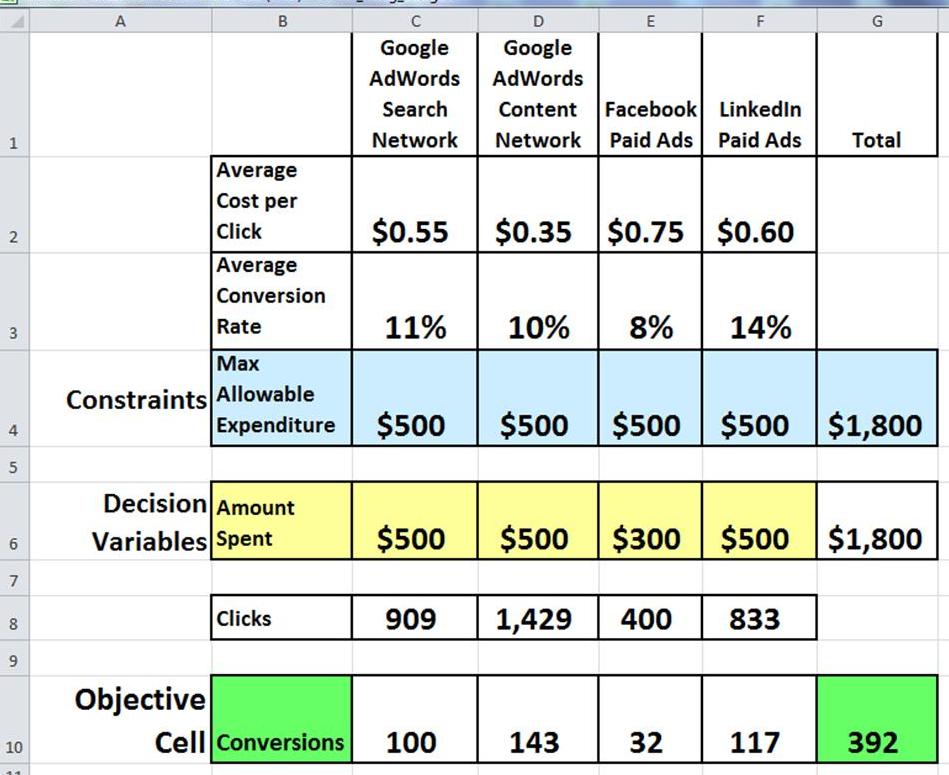Image resolution: width=949 pixels, height=775 pixels.
Task: Select the yellow Amount Spent label cell
Action: coord(280,522)
